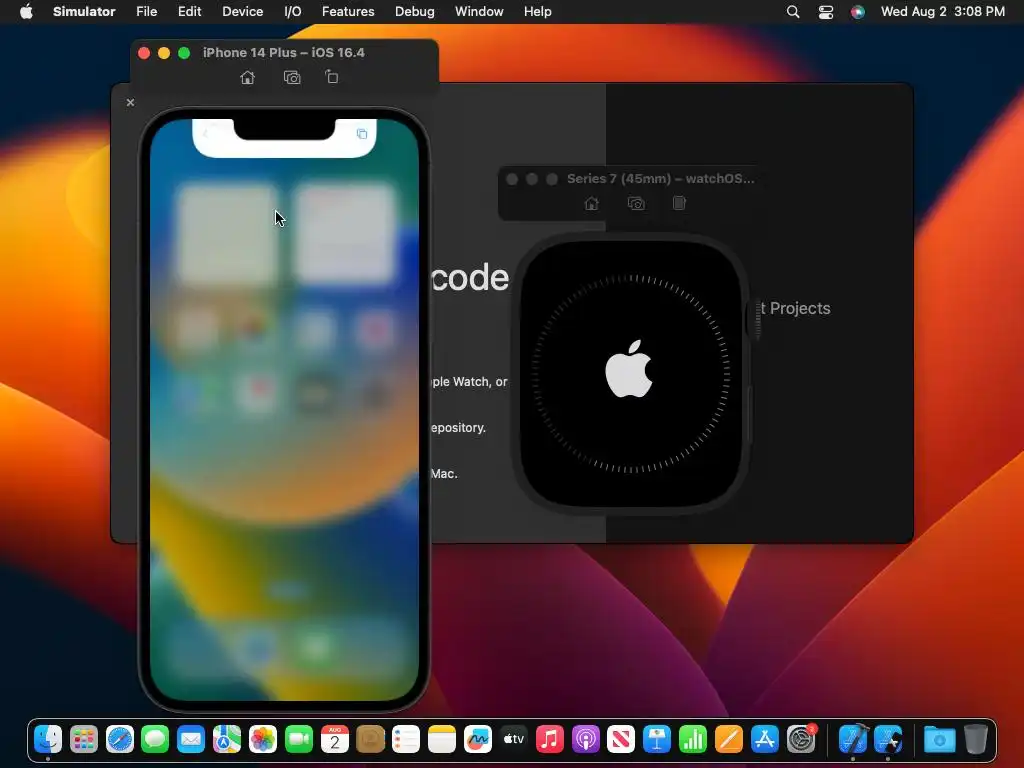Open Downloads folder in the Dock
Screen dimensions: 1024x768
pyautogui.click(x=940, y=739)
